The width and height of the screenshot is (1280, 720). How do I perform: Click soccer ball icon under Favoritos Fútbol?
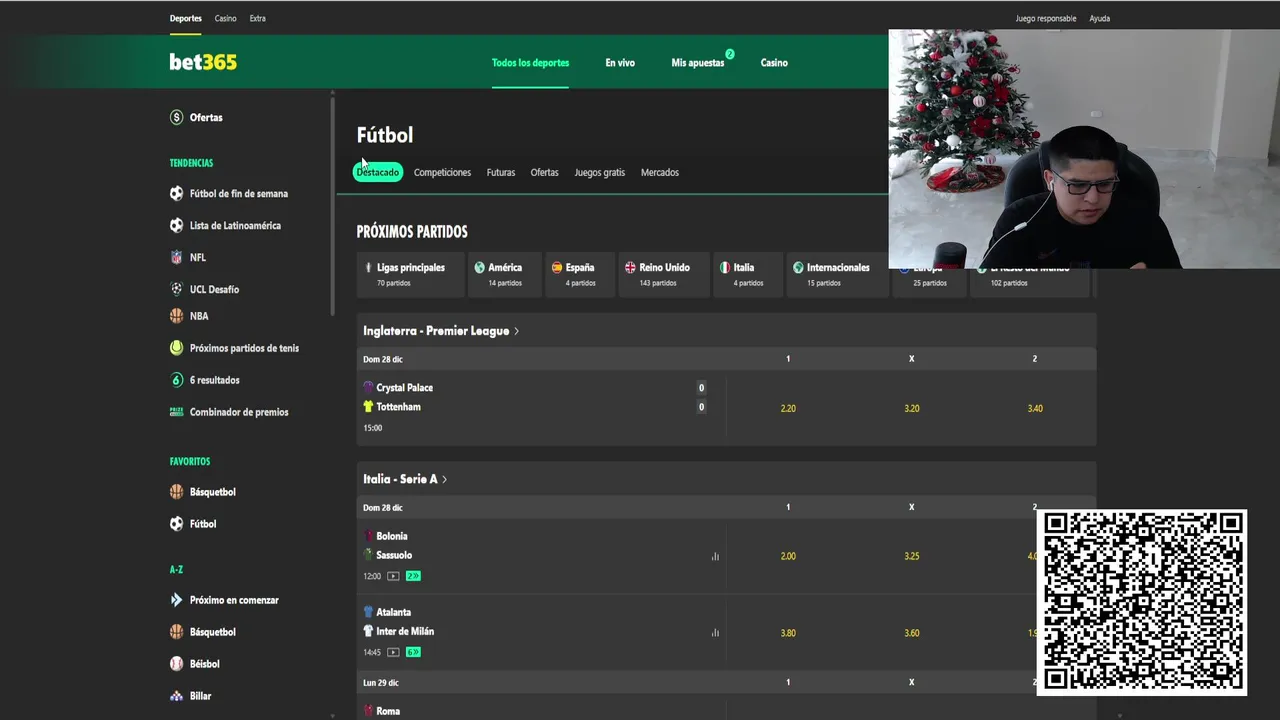coord(177,524)
